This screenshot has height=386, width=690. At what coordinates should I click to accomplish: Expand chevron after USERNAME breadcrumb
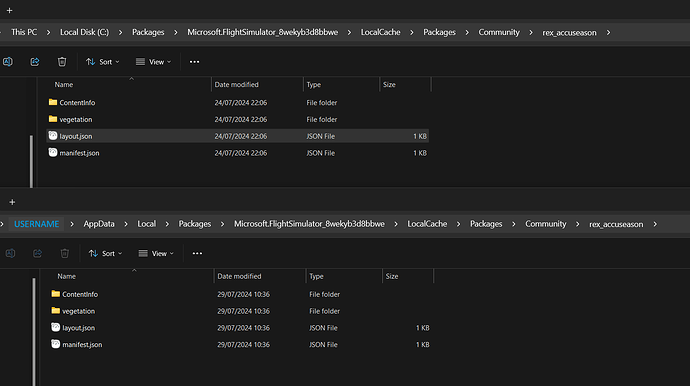pos(72,224)
